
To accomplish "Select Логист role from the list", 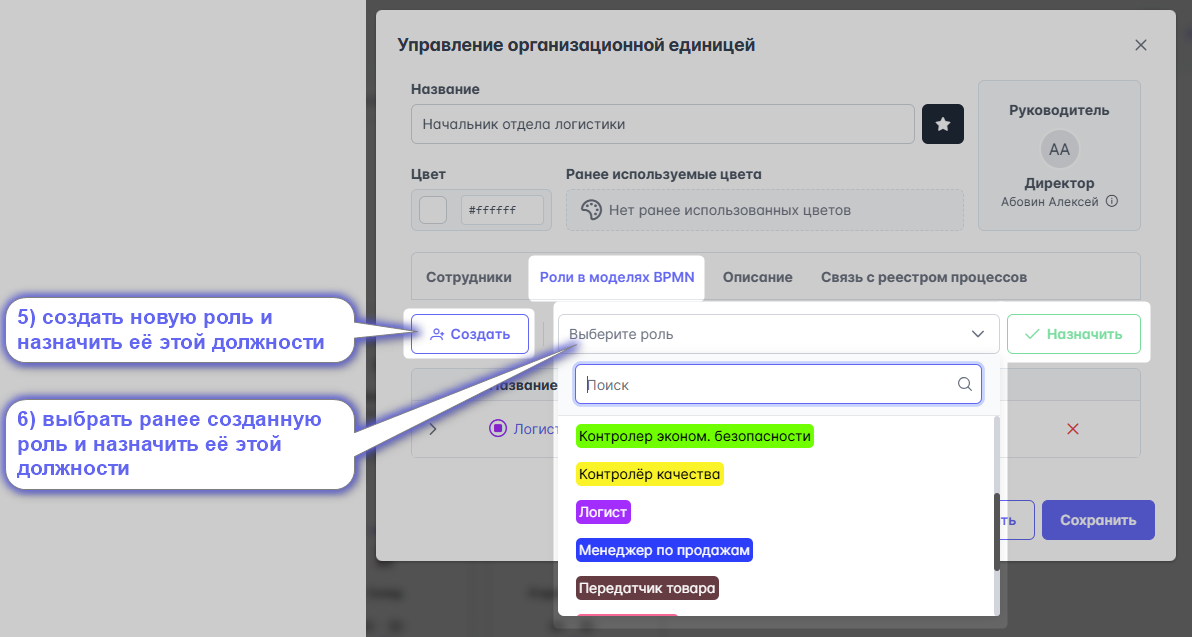I will (603, 512).
